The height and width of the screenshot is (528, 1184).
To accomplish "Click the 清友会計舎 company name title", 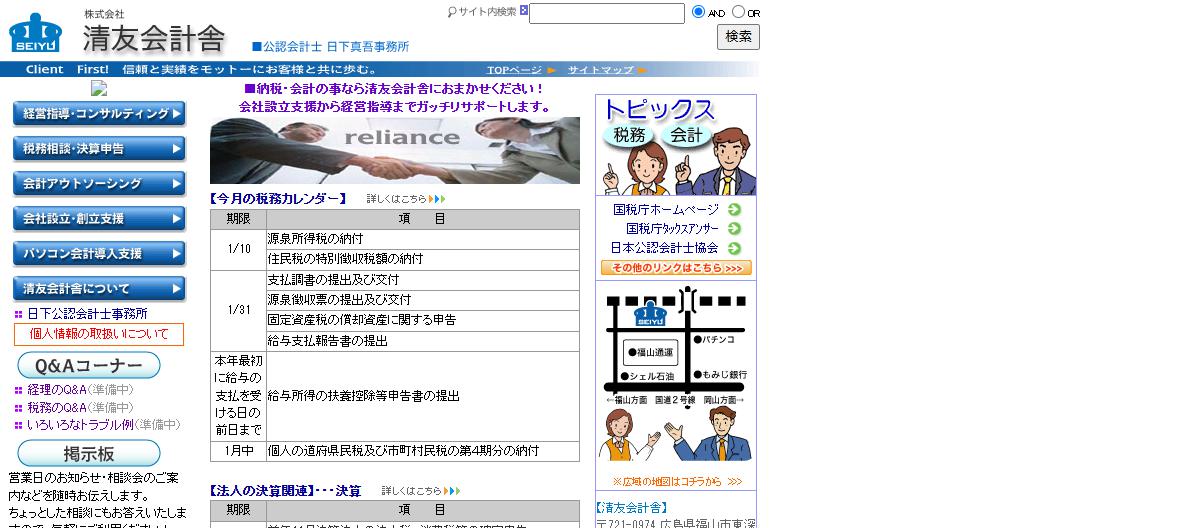I will click(x=154, y=39).
